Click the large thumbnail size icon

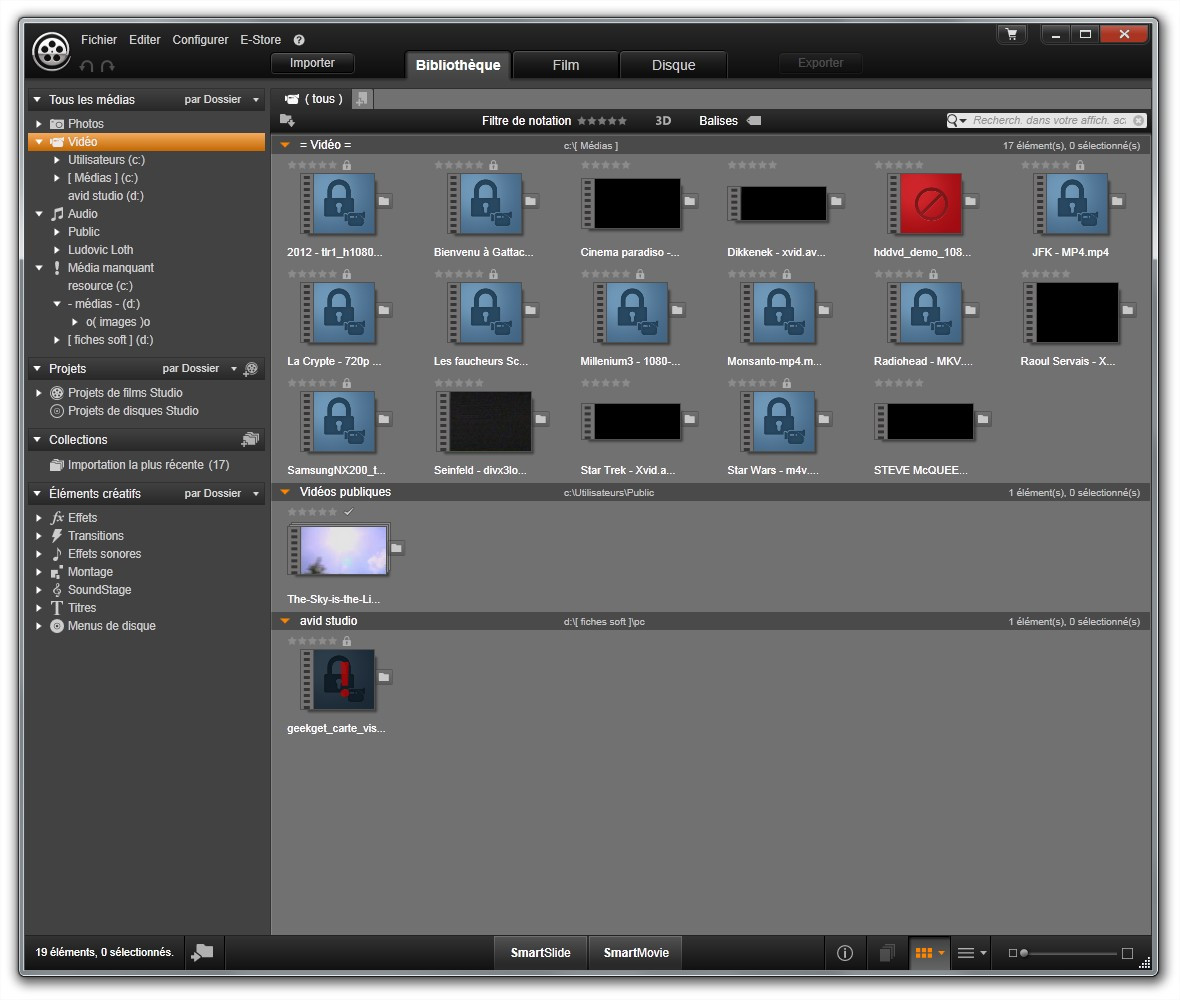1127,953
